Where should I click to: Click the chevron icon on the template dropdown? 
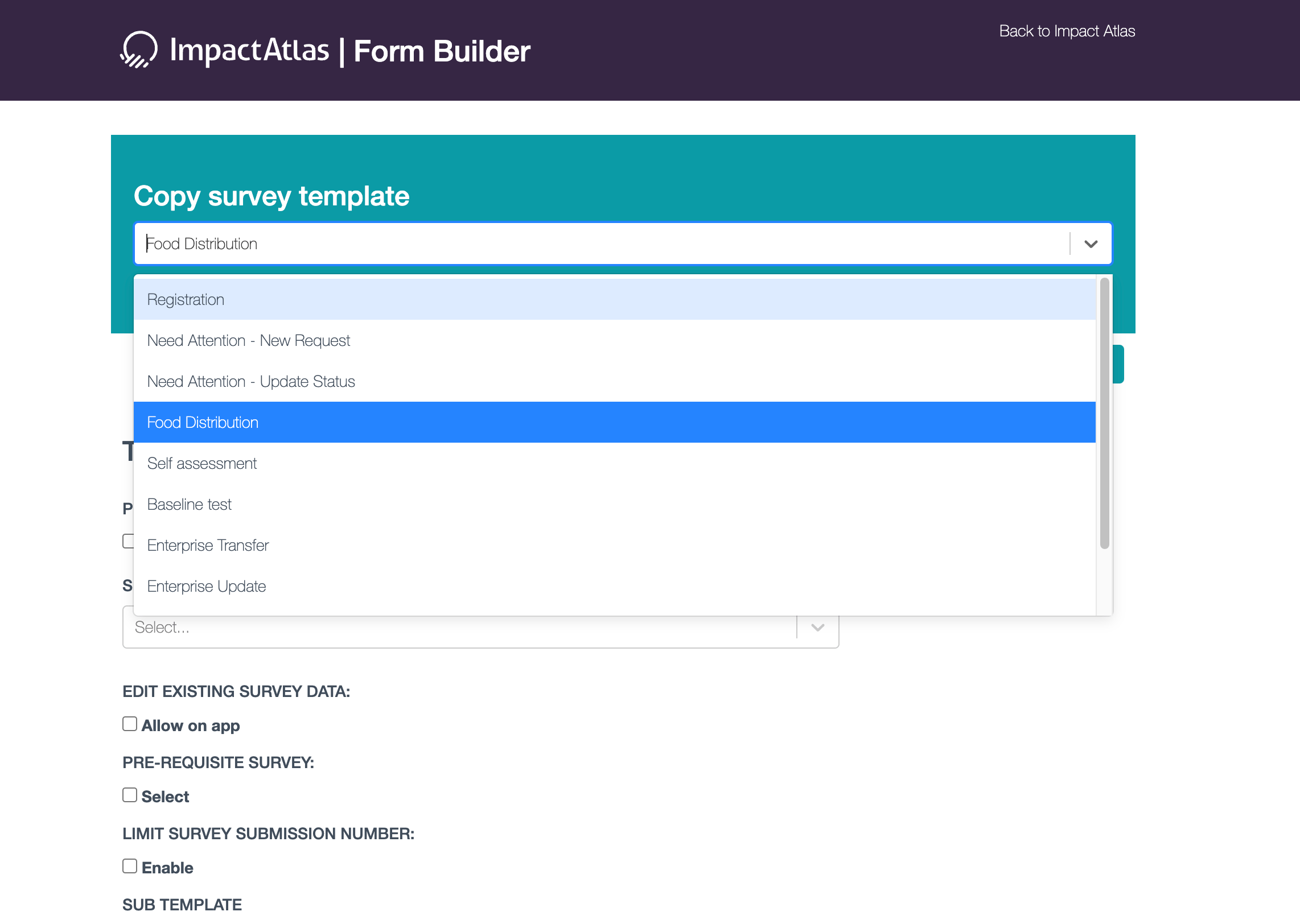point(1091,244)
